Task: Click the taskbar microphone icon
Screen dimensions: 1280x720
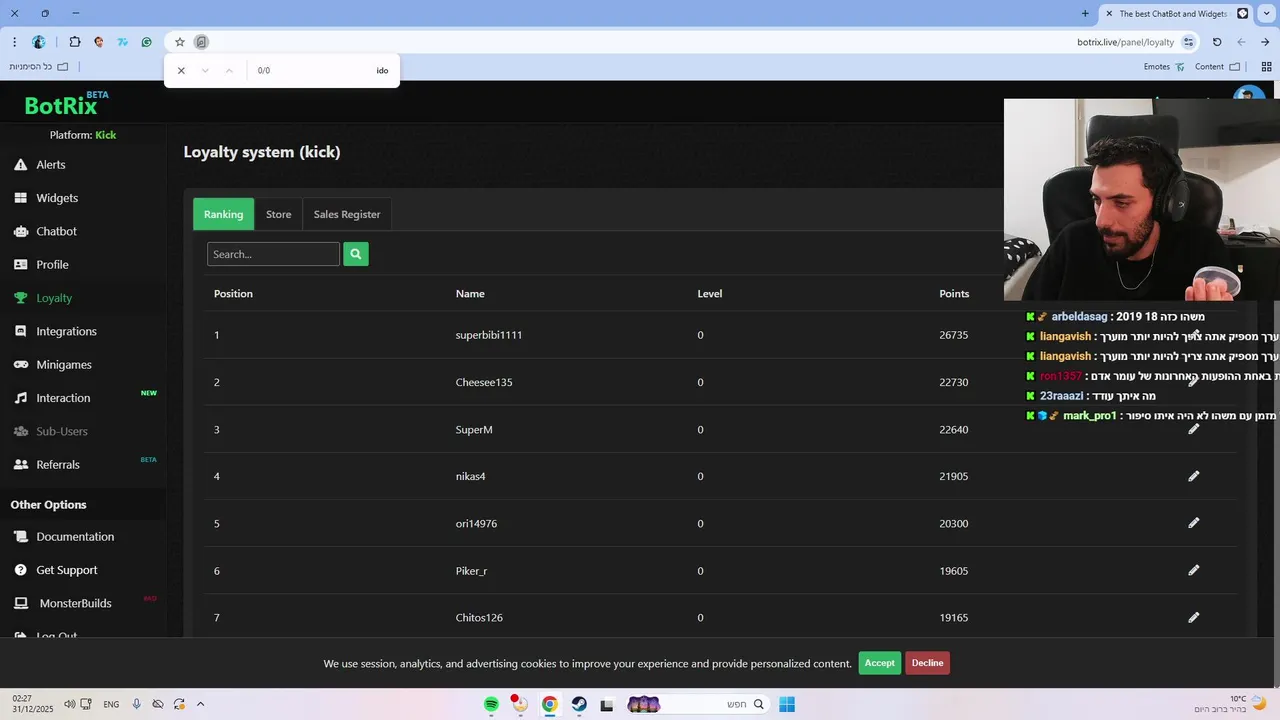Action: (x=137, y=704)
